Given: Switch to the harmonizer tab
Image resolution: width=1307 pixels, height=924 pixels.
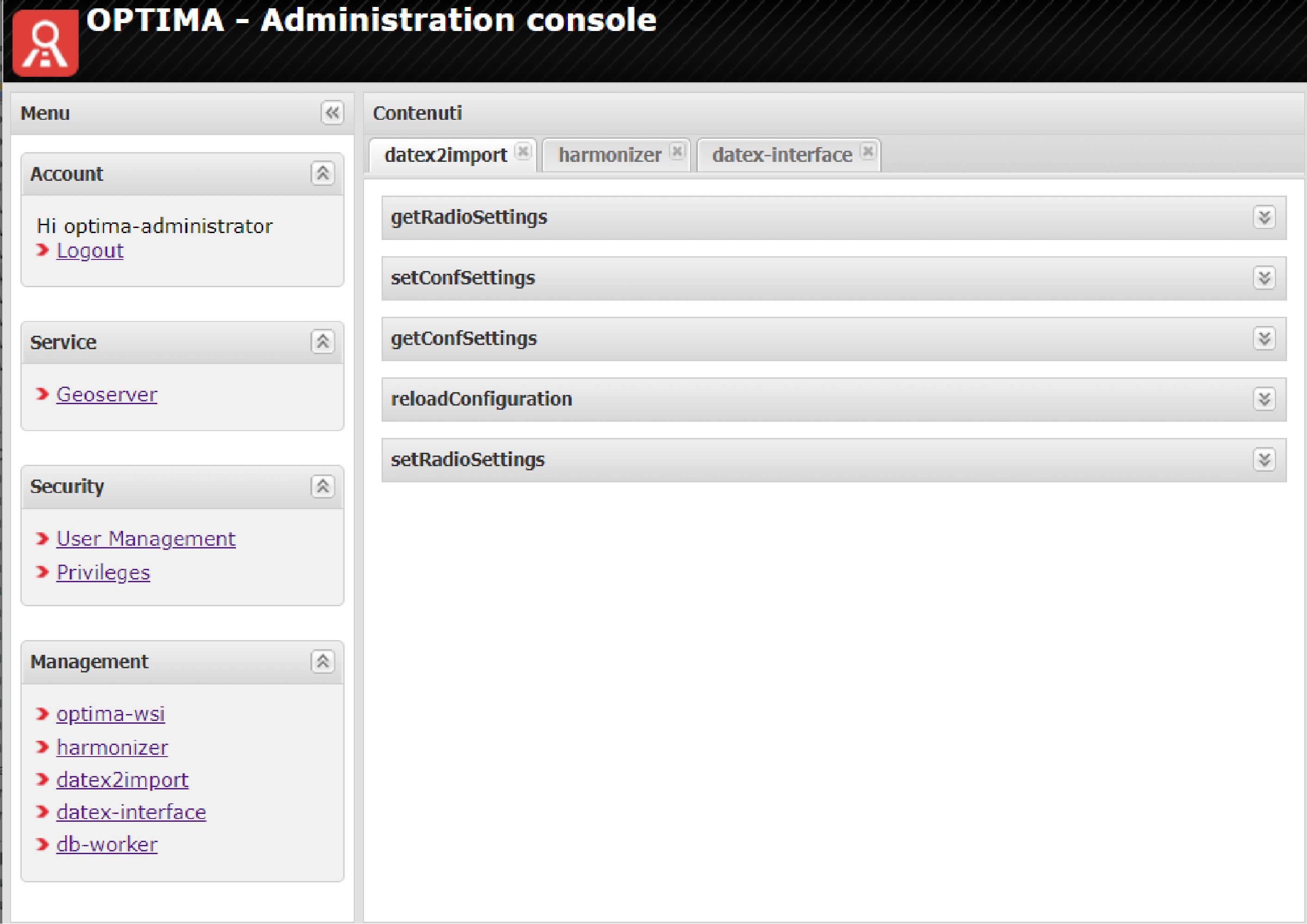Looking at the screenshot, I should tap(609, 155).
